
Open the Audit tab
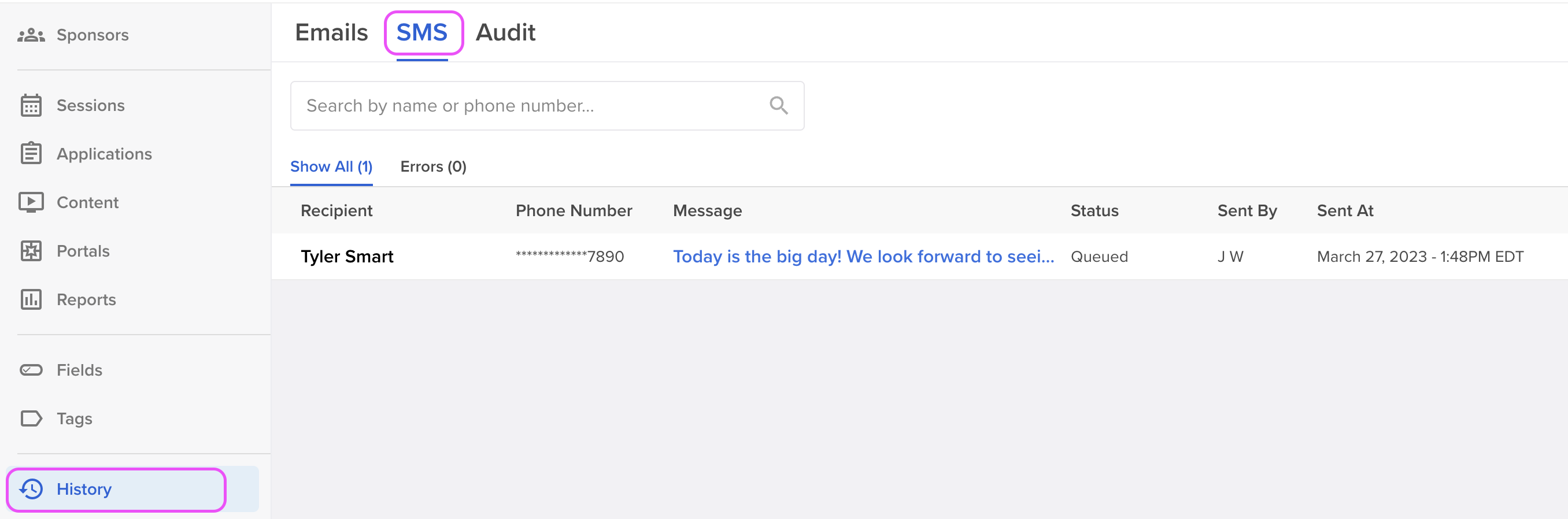505,32
